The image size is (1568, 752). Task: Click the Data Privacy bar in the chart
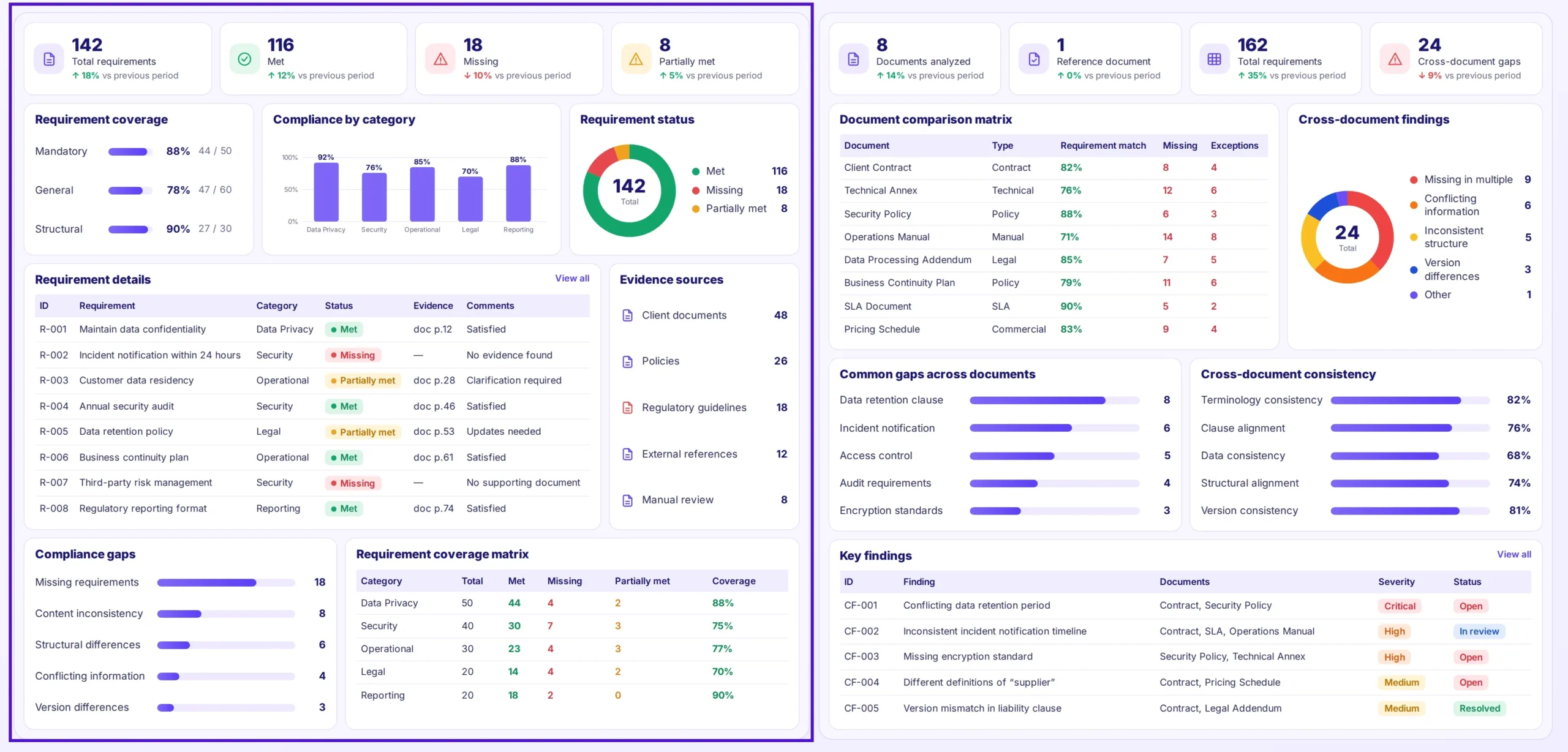pyautogui.click(x=326, y=192)
